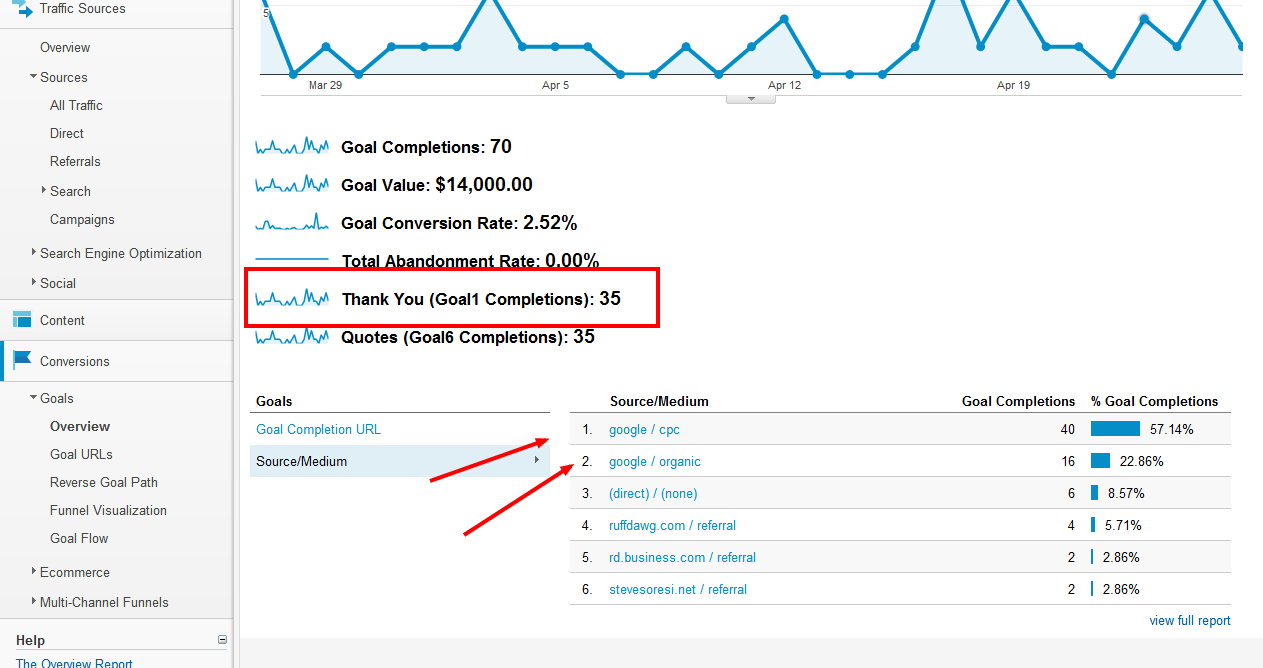Click the Goal Completions sparkline
Viewport: 1263px width, 668px height.
(x=292, y=147)
